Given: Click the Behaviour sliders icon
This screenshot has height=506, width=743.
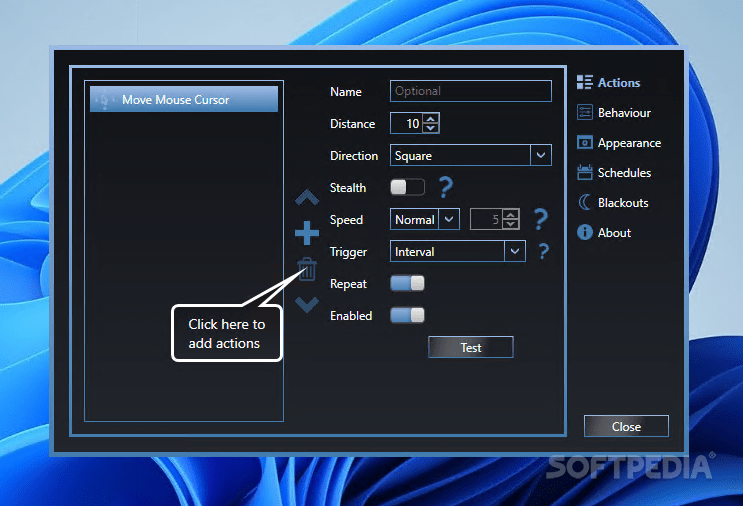Looking at the screenshot, I should tap(585, 113).
